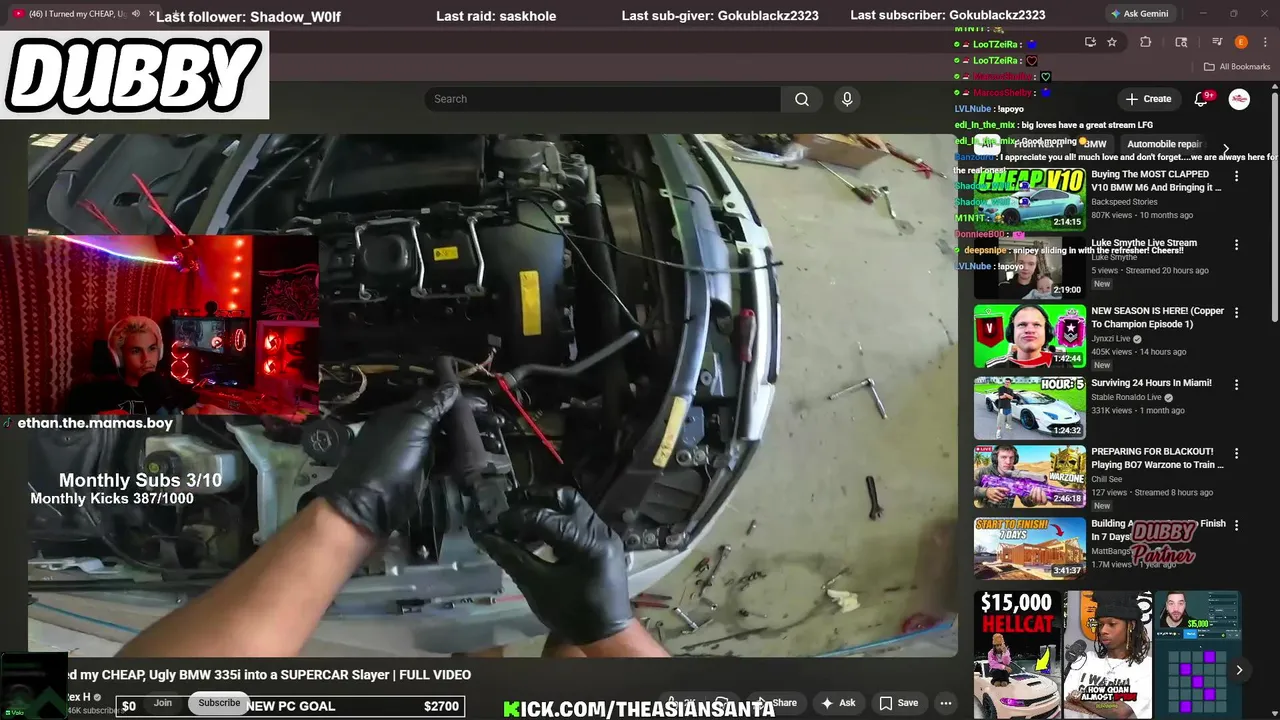Click 7 Days building video thumbnail
1280x720 pixels.
(x=1029, y=548)
